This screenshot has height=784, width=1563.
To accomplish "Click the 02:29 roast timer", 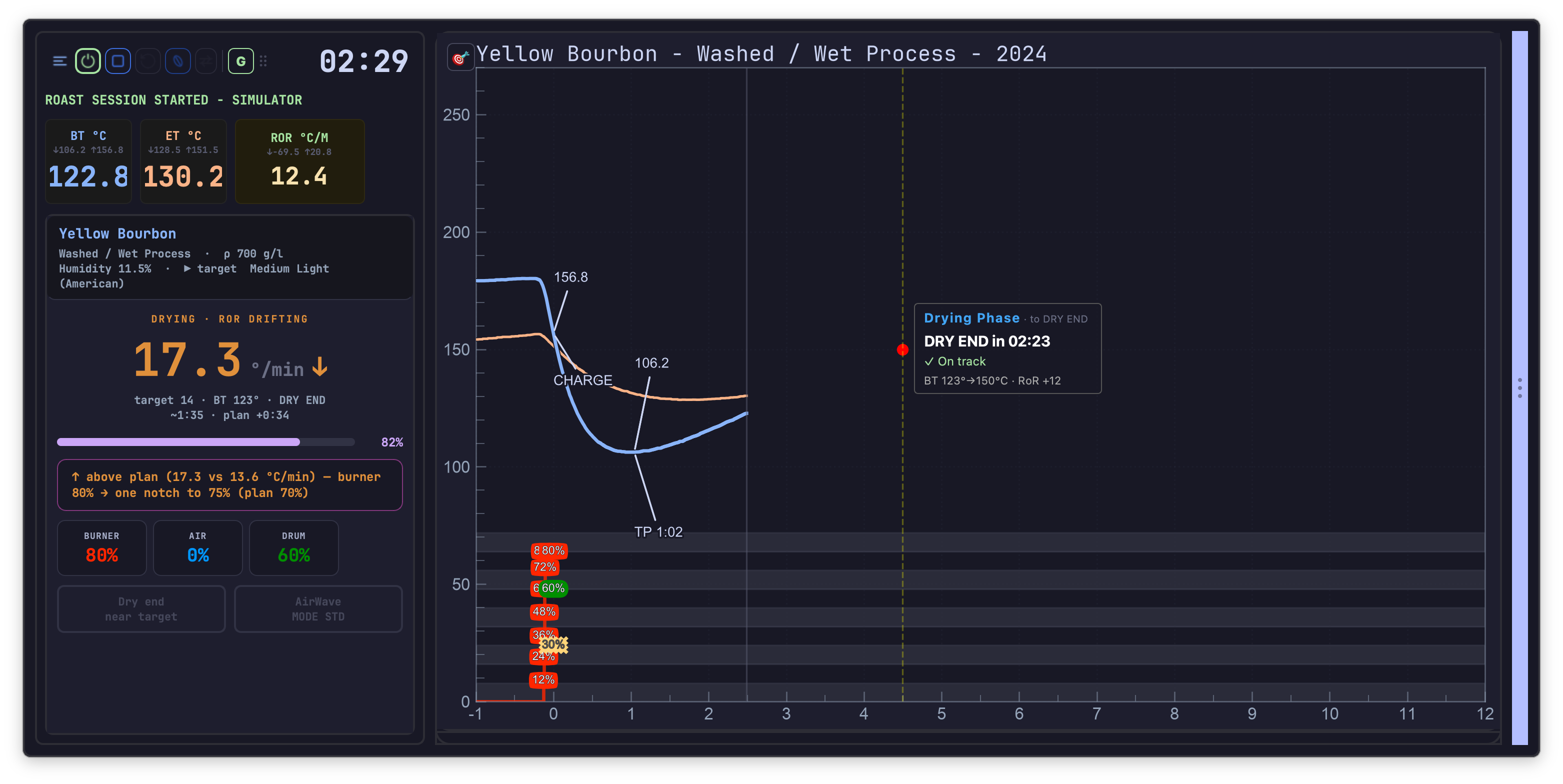I will click(364, 61).
